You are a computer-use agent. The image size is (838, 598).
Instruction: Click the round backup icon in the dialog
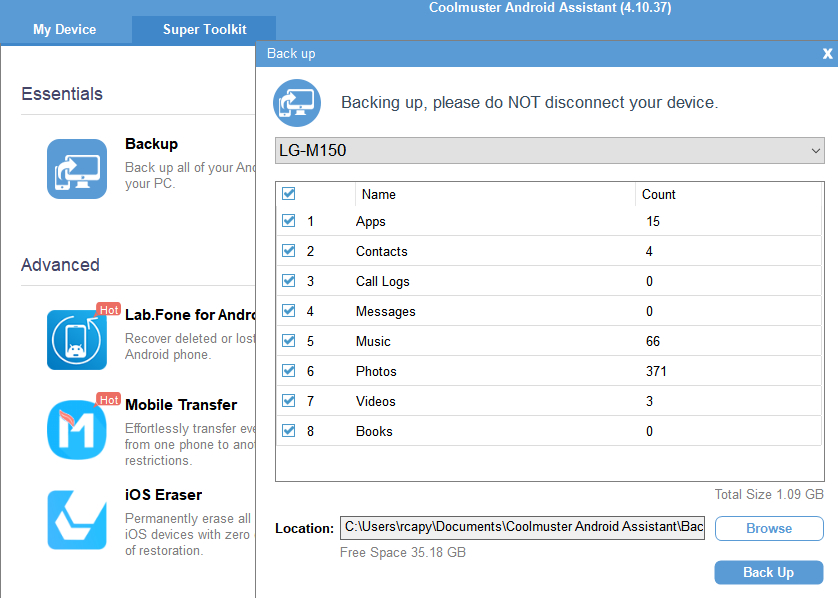297,103
